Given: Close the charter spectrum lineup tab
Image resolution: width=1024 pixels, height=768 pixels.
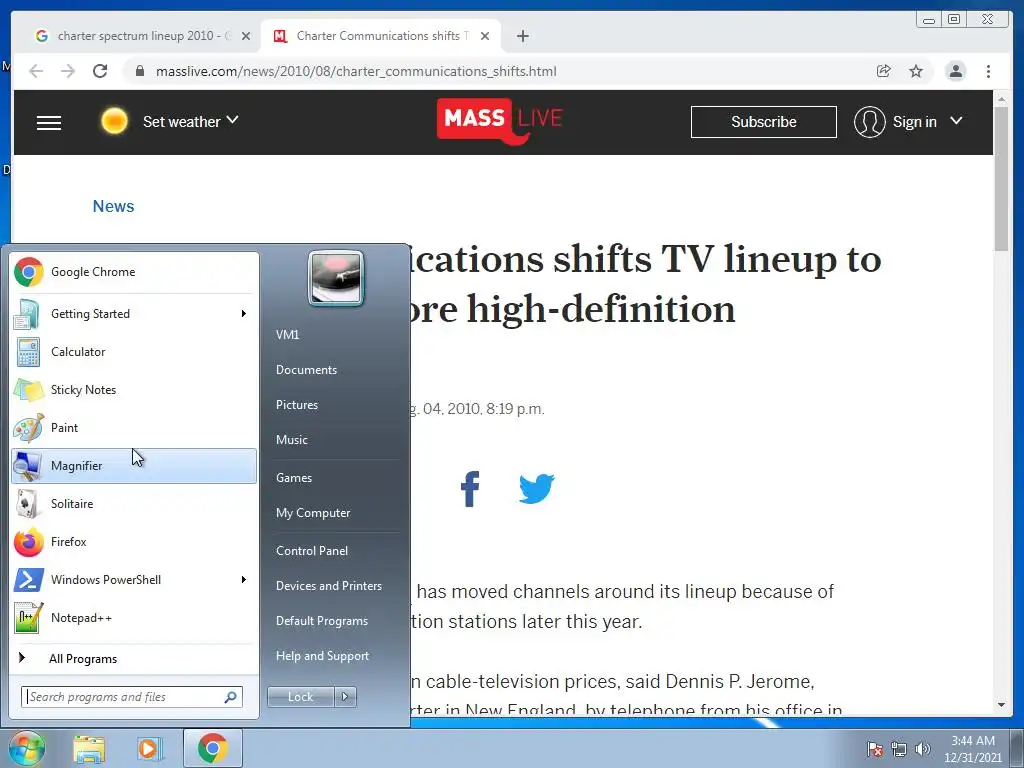Looking at the screenshot, I should point(246,37).
